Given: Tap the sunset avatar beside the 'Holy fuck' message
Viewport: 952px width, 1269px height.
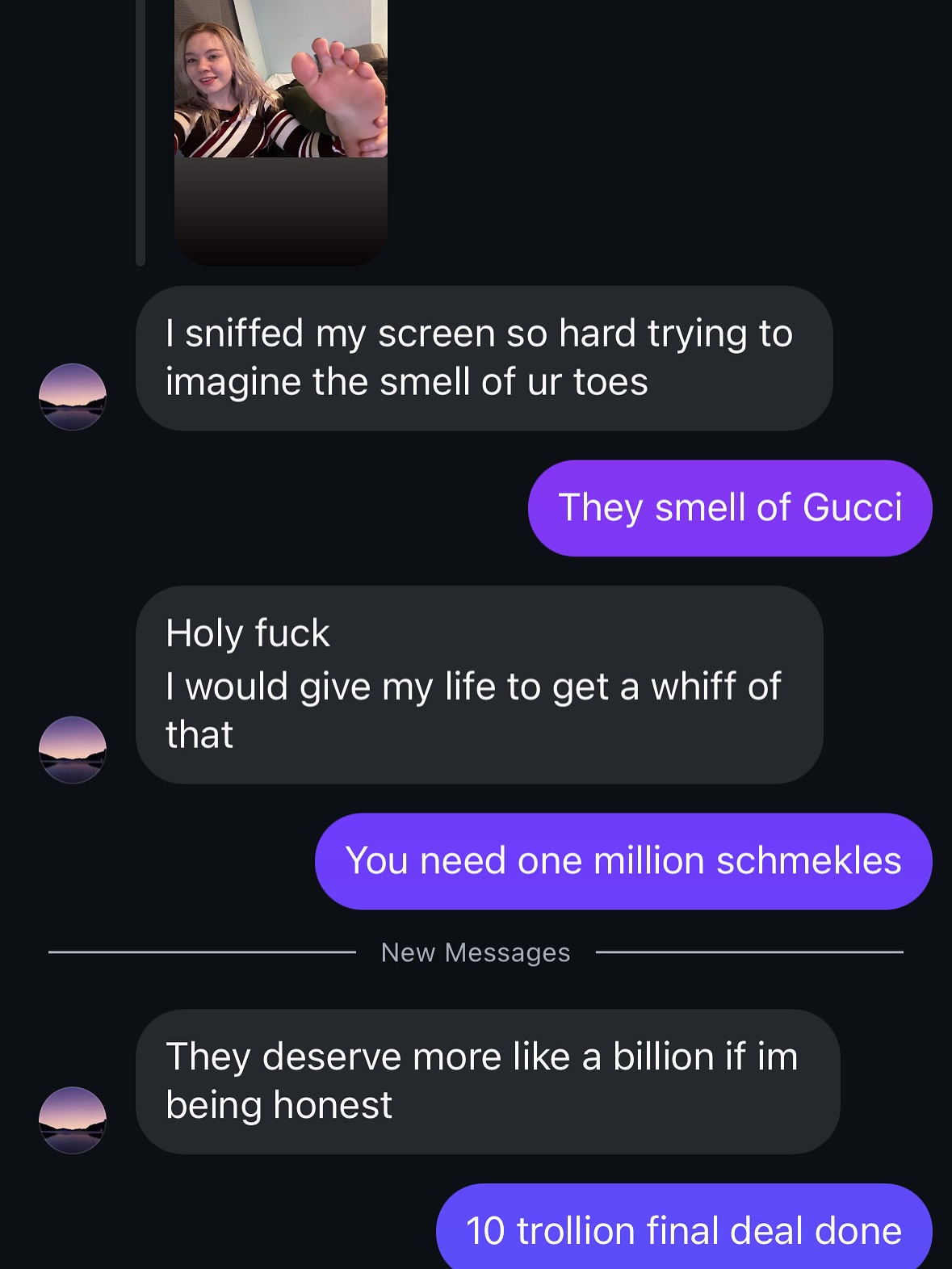Looking at the screenshot, I should click(73, 750).
